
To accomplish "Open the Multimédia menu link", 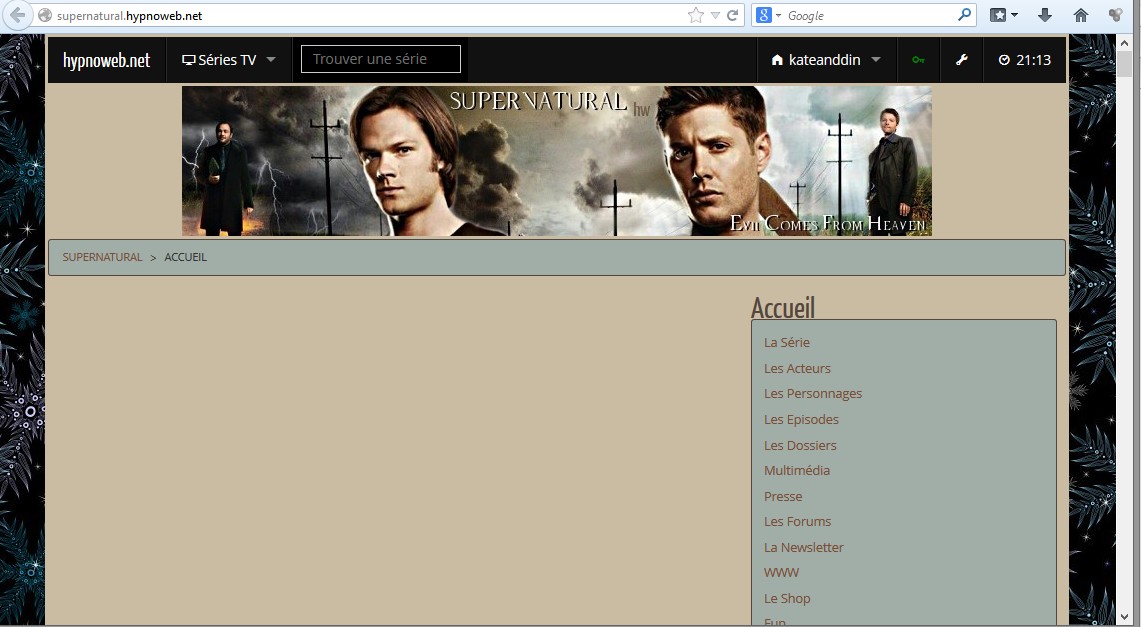I will pyautogui.click(x=797, y=470).
